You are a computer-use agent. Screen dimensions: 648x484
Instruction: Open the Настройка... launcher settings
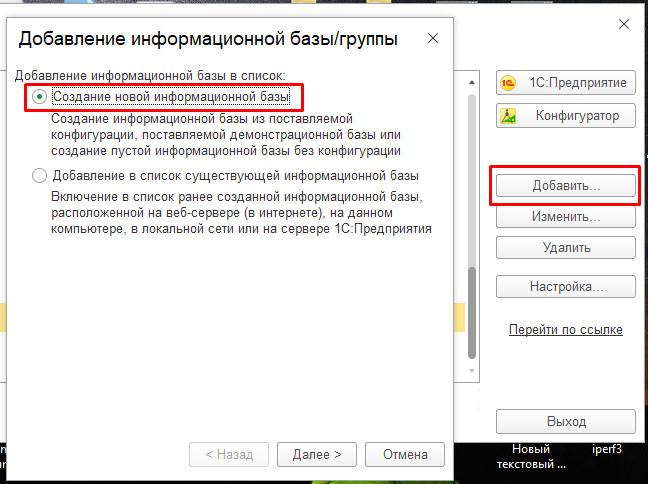point(566,287)
